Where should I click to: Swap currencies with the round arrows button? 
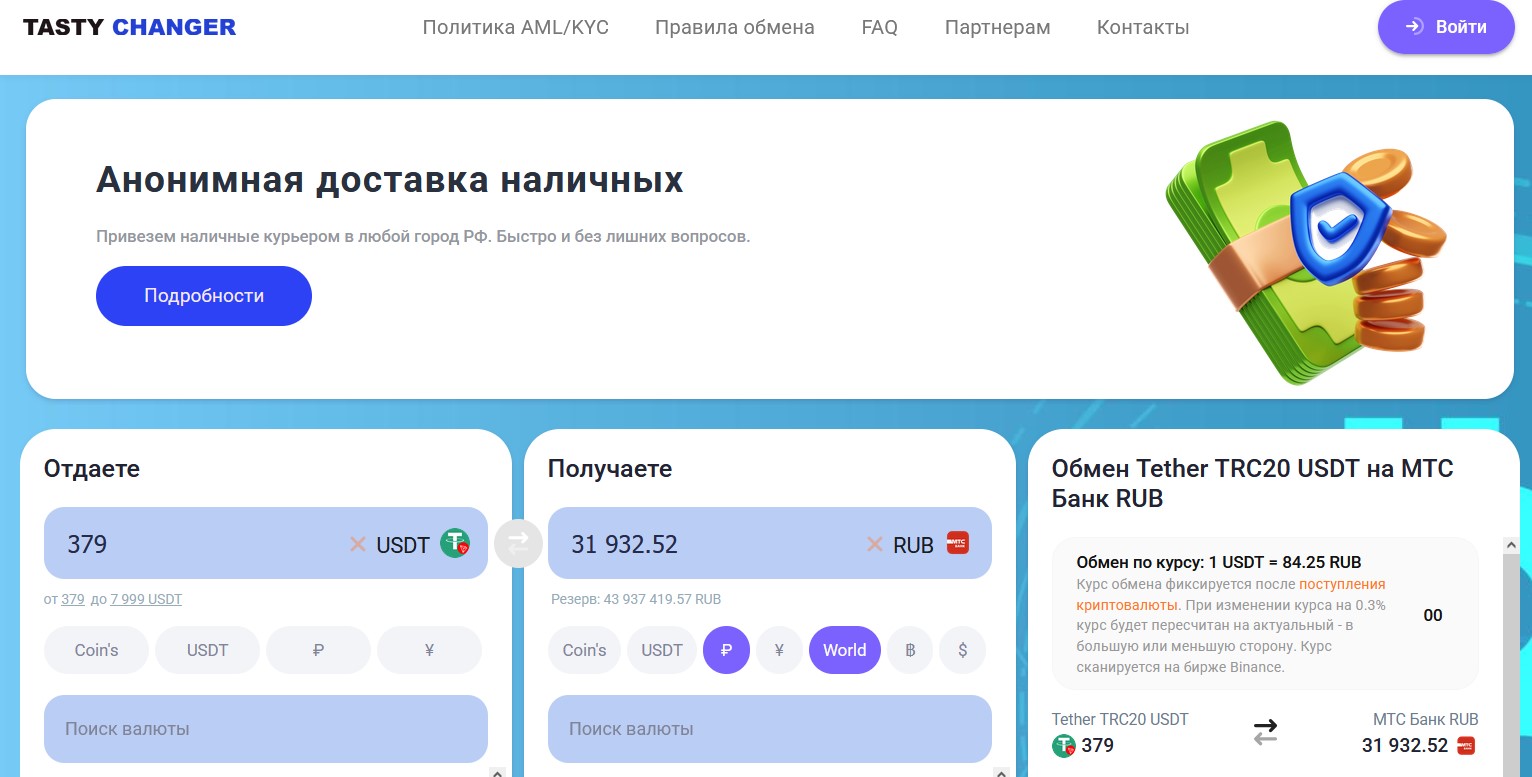tap(518, 544)
